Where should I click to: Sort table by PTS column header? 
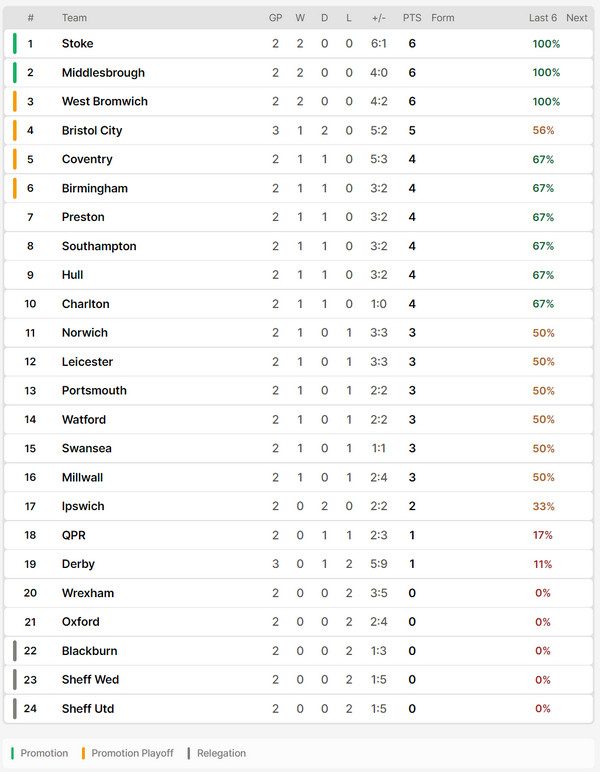pyautogui.click(x=412, y=18)
